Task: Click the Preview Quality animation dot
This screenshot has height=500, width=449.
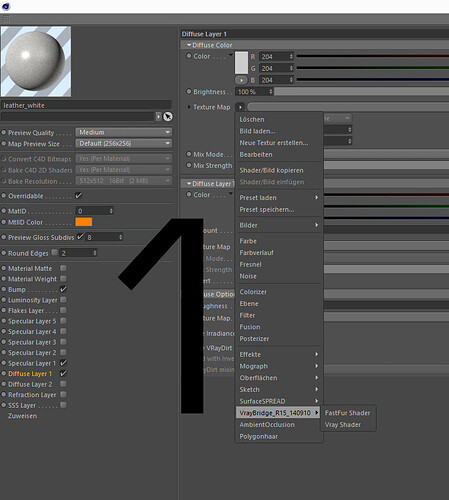Action: [x=4, y=133]
